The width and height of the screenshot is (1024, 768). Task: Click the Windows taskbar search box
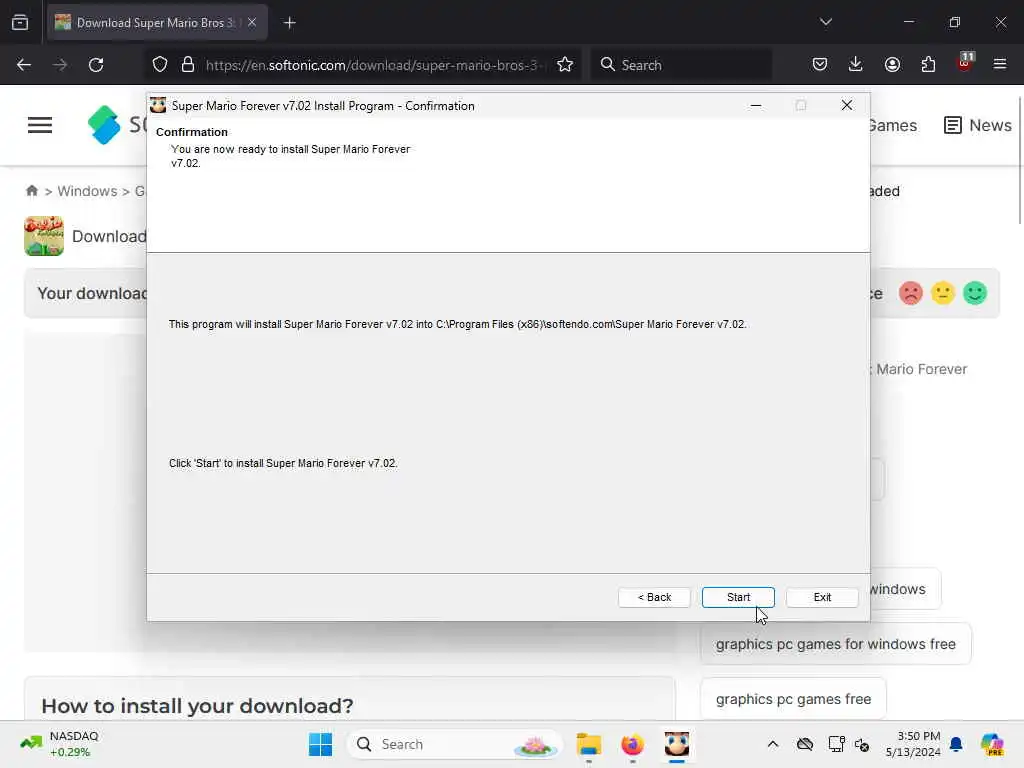454,744
